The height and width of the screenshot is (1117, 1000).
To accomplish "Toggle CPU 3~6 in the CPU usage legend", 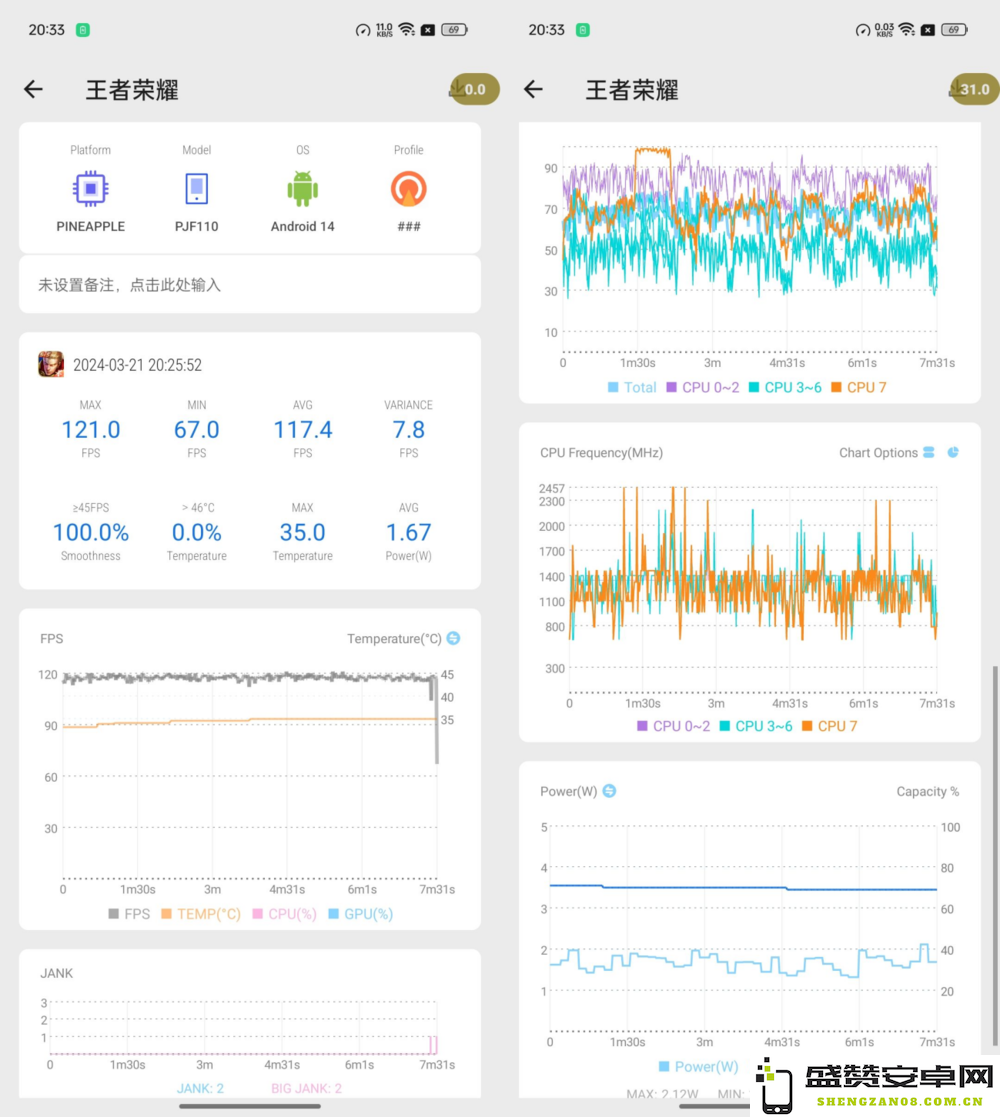I will click(x=786, y=388).
